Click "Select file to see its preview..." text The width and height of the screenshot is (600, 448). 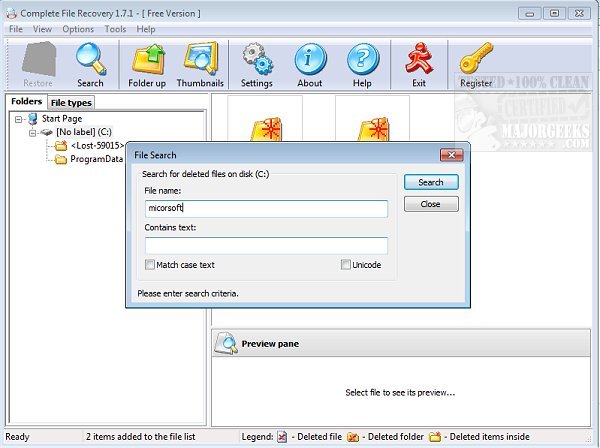[400, 393]
